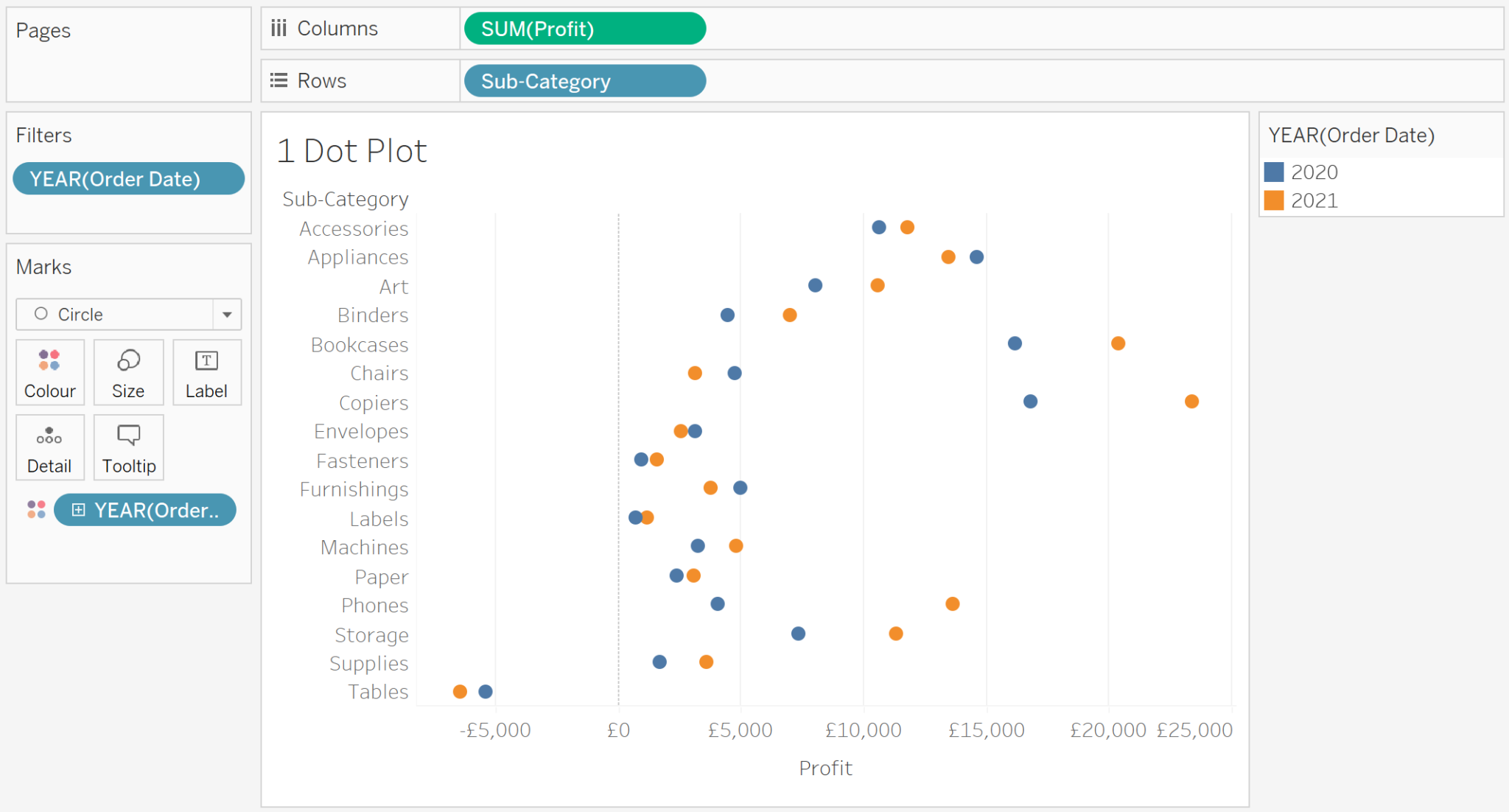Click the Detail icon in the Marks card
Viewport: 1509px width, 812px height.
pos(49,447)
